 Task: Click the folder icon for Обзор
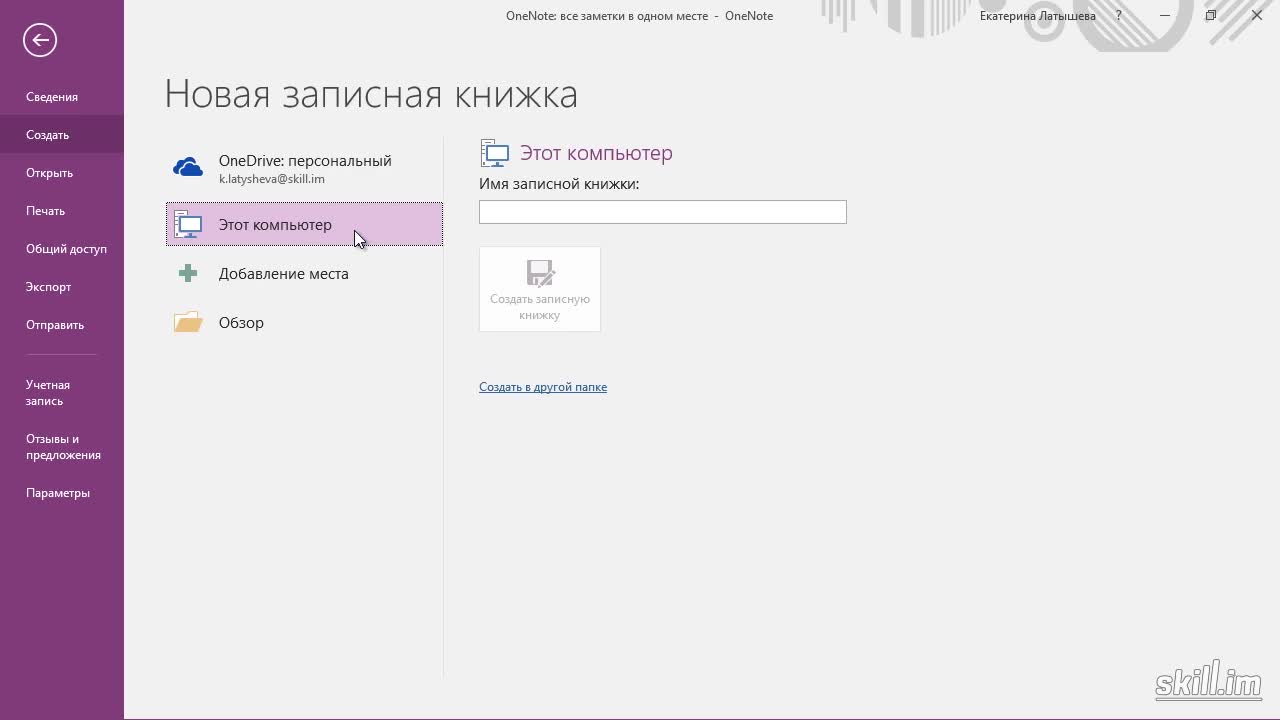pos(188,322)
